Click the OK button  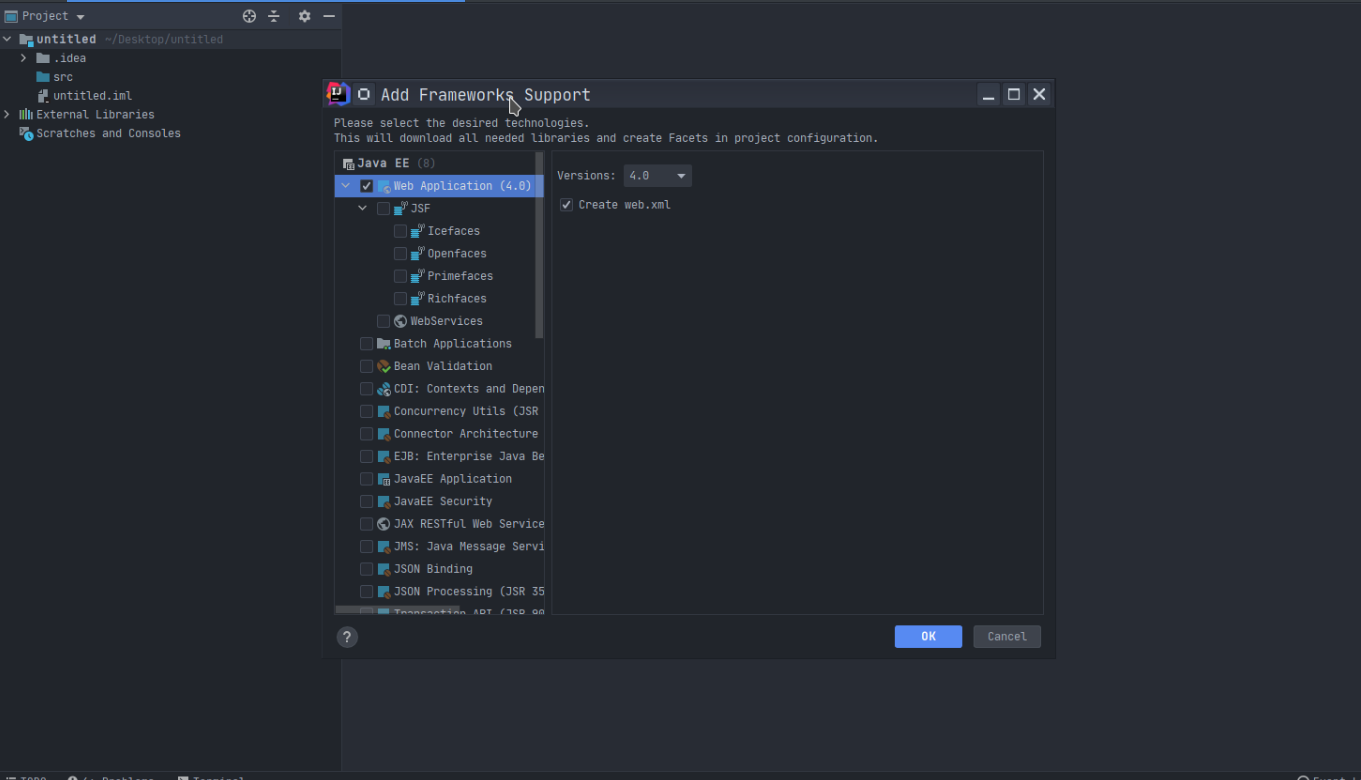click(928, 636)
